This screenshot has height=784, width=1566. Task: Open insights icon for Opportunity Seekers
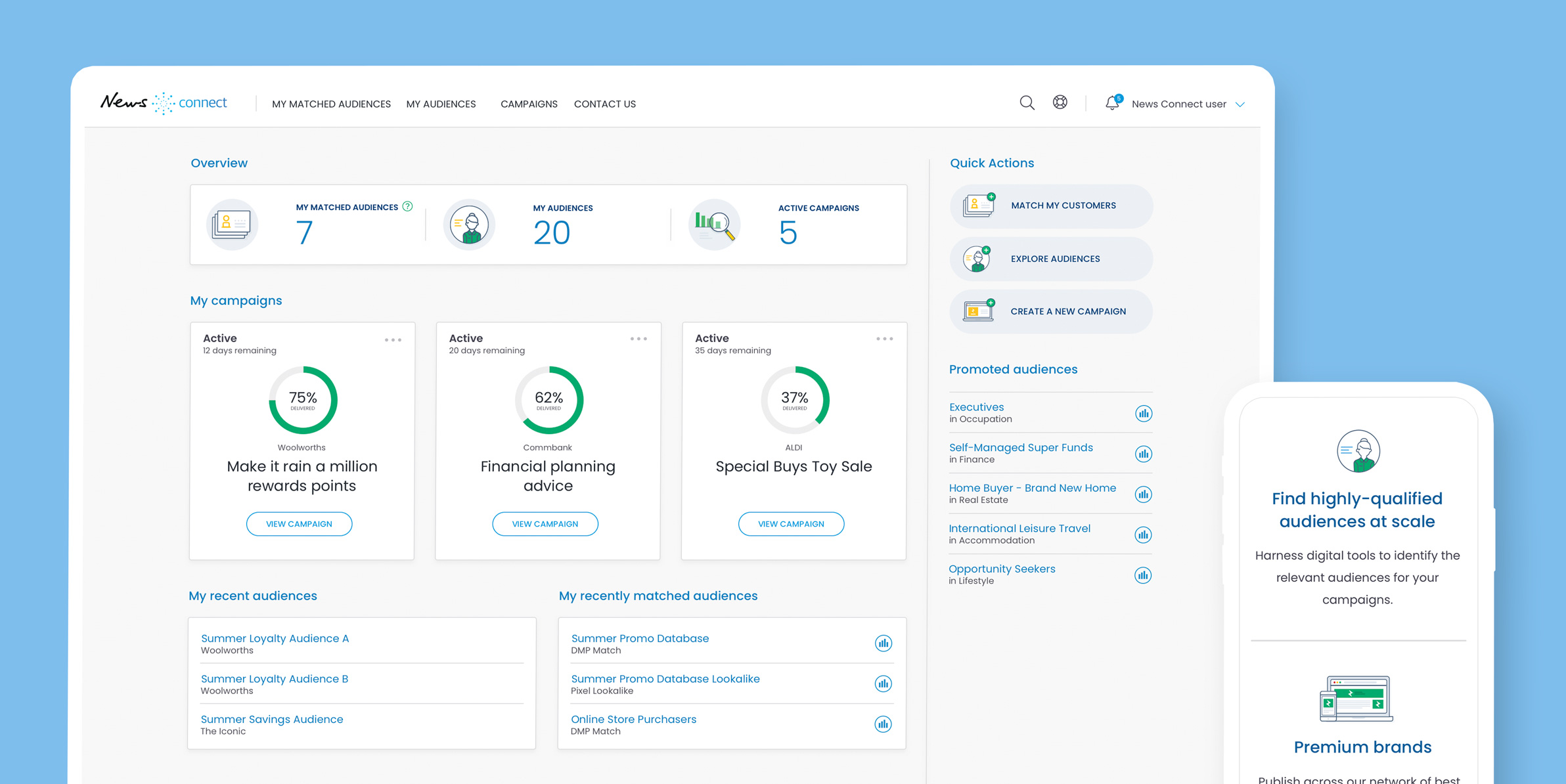pyautogui.click(x=1143, y=575)
